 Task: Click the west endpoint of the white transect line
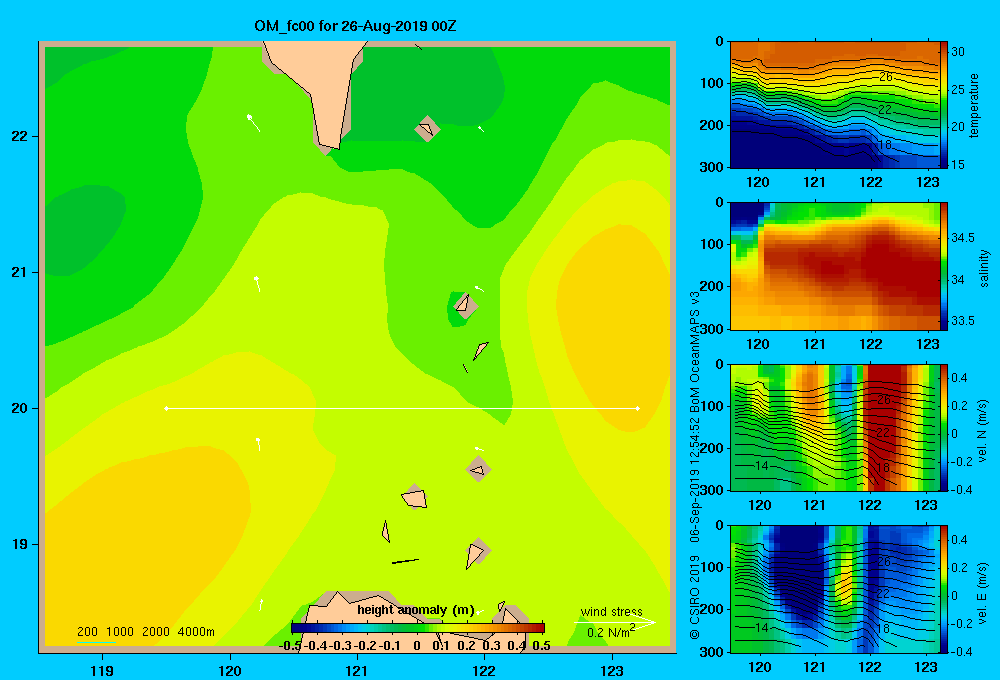166,408
